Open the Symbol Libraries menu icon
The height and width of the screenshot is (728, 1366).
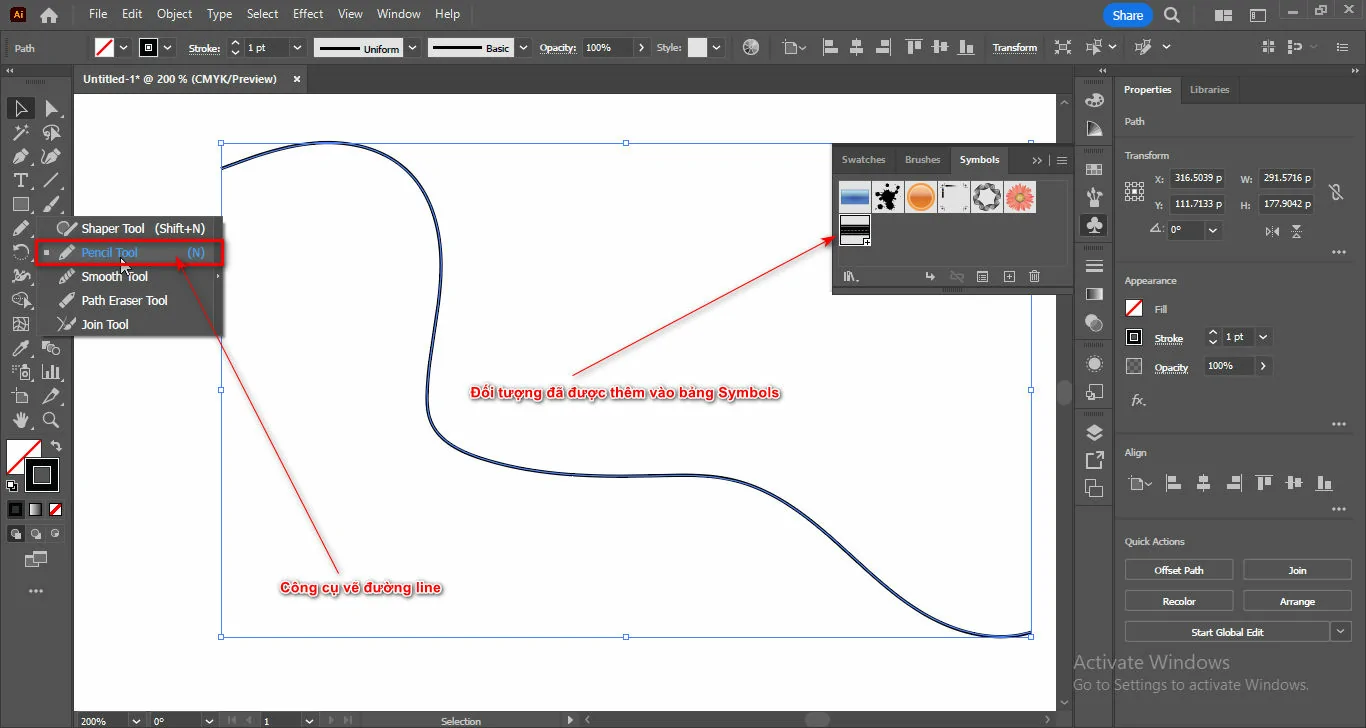tap(850, 277)
